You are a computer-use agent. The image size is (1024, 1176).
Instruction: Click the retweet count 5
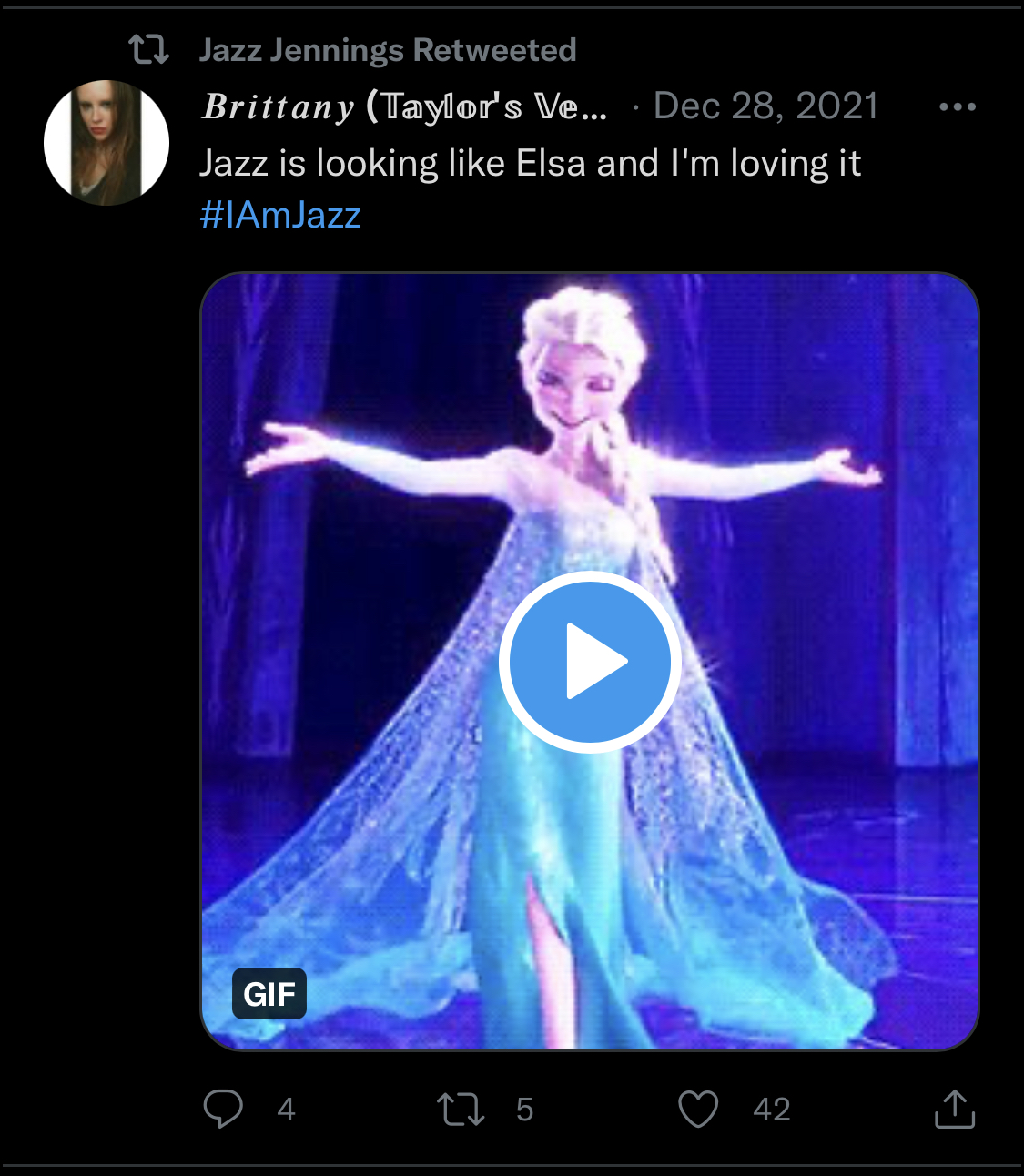tap(524, 1110)
